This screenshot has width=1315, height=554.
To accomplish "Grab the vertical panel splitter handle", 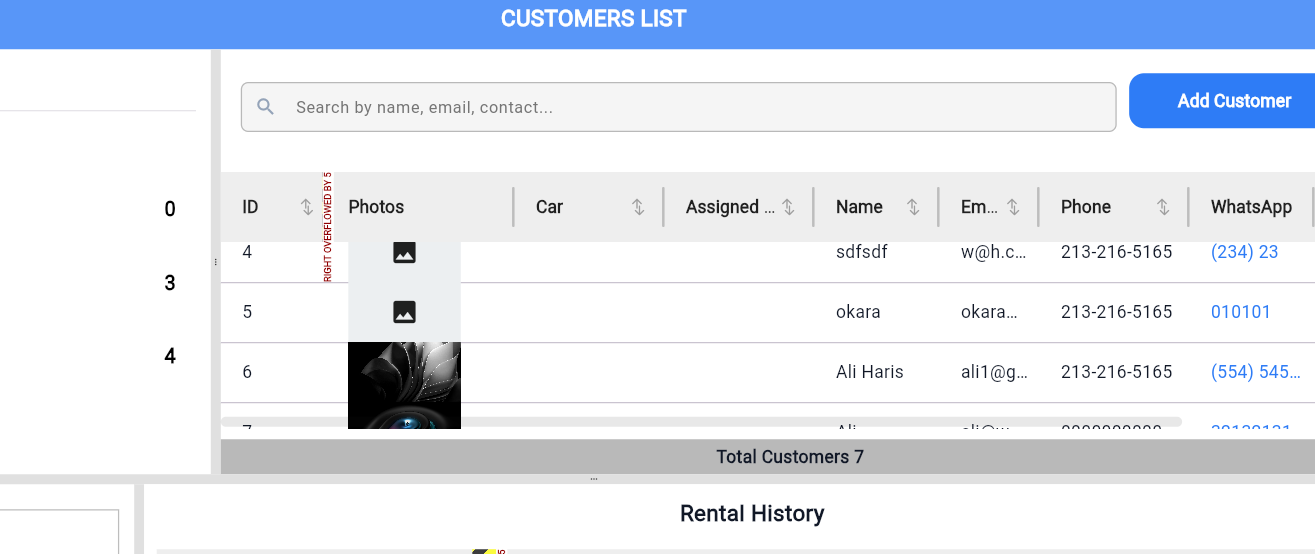I will [x=215, y=262].
